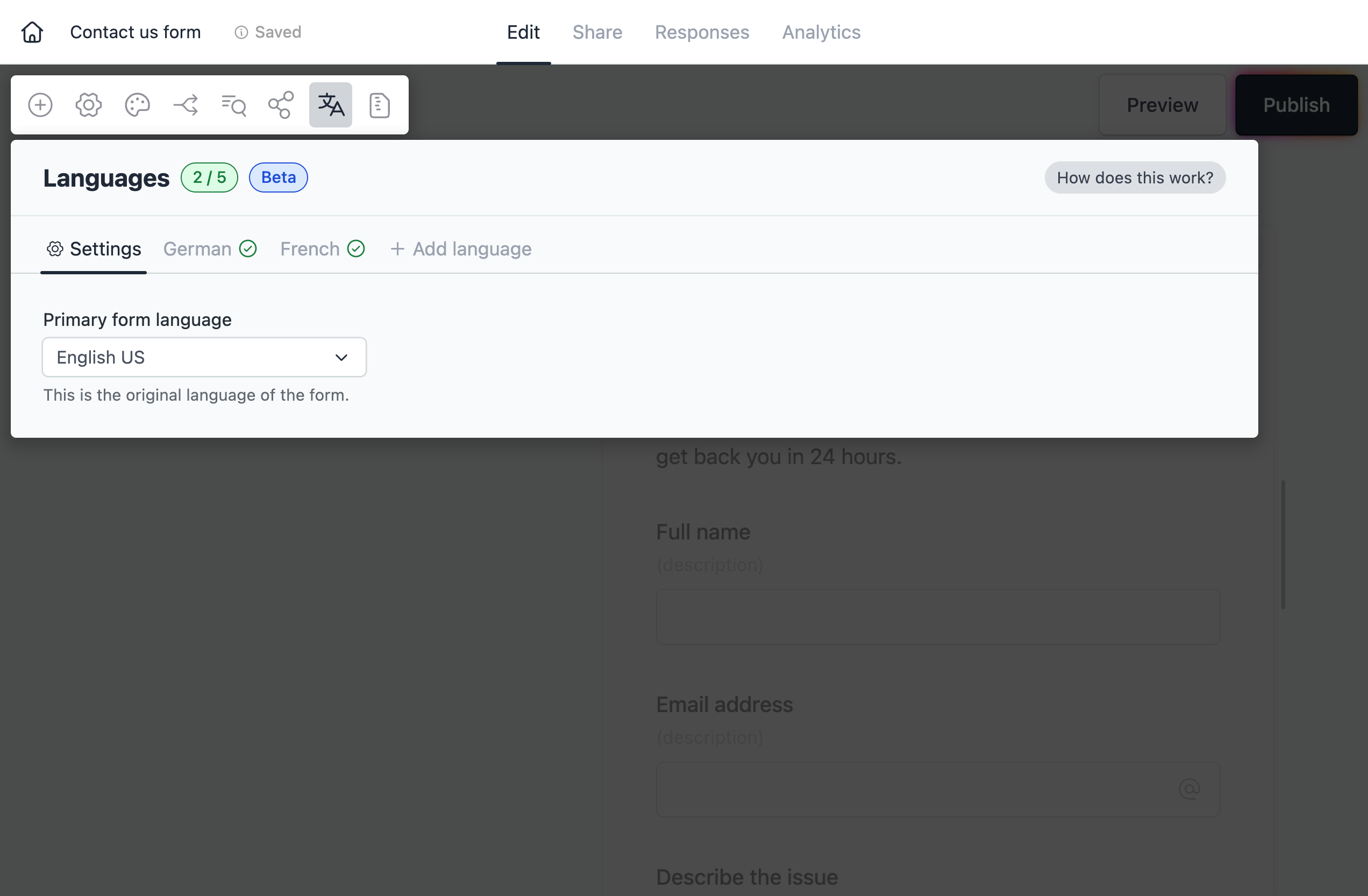Screen dimensions: 1368x896
Task: Click the Analytics menu tab
Action: click(x=821, y=32)
